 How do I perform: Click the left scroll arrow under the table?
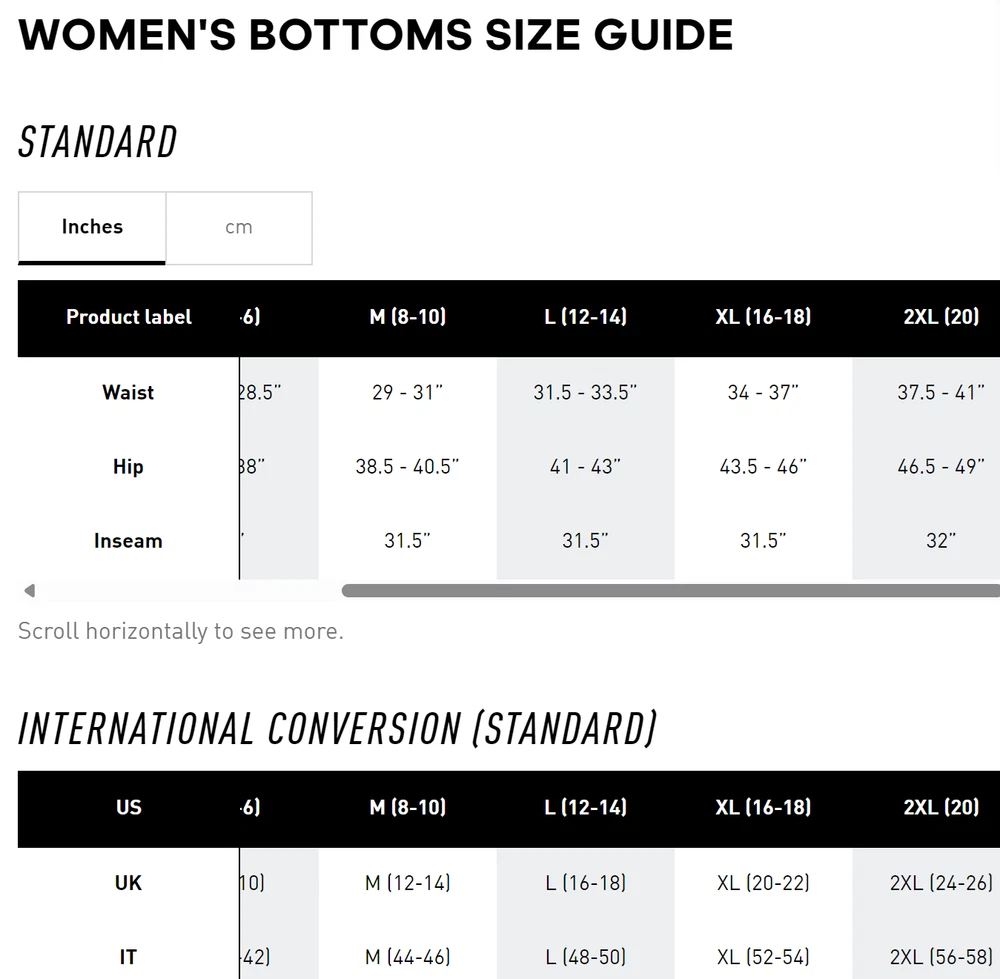coord(29,591)
